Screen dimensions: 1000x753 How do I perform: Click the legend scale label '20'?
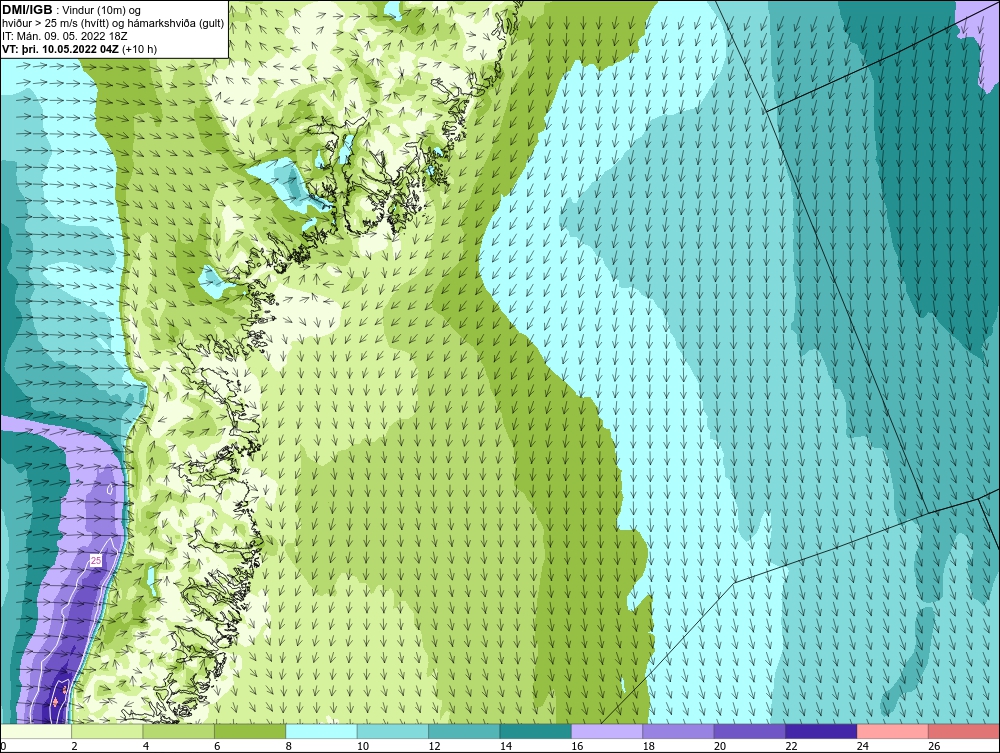tap(720, 746)
